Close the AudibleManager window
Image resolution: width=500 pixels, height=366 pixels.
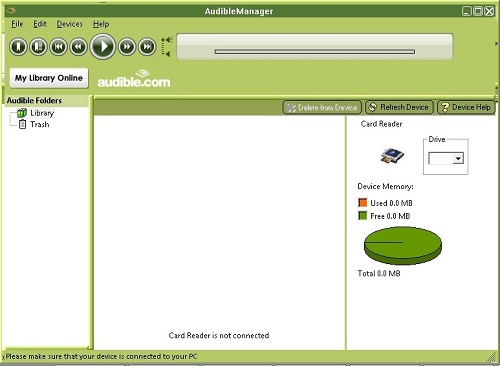pos(489,11)
